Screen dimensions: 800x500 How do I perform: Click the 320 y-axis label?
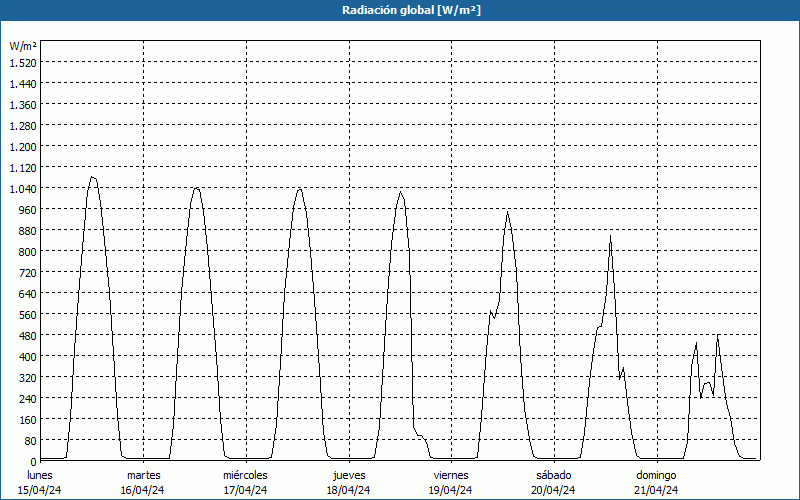tap(28, 378)
